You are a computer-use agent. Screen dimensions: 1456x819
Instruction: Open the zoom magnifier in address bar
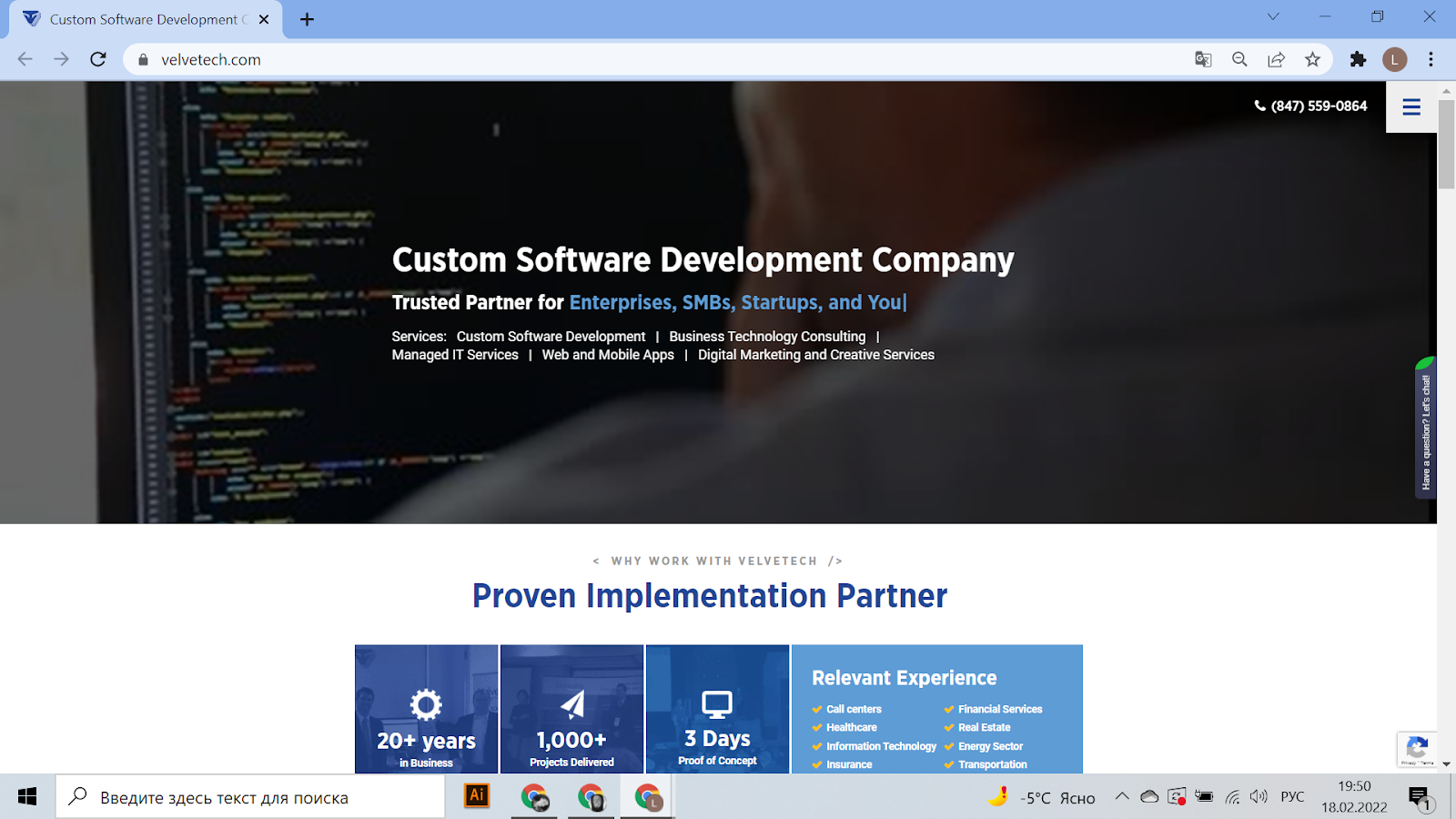click(1239, 59)
